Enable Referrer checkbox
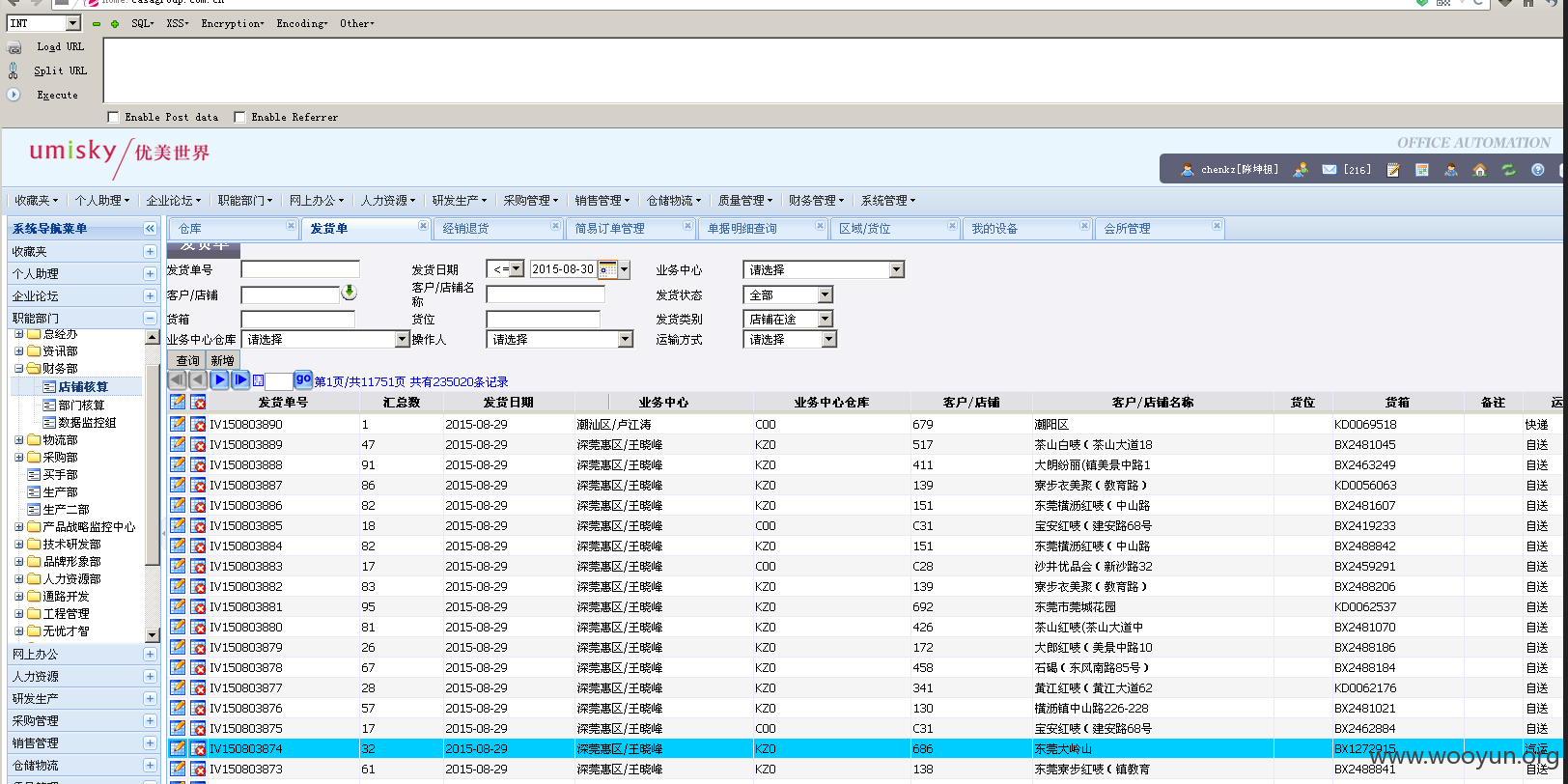1568x784 pixels. (239, 117)
